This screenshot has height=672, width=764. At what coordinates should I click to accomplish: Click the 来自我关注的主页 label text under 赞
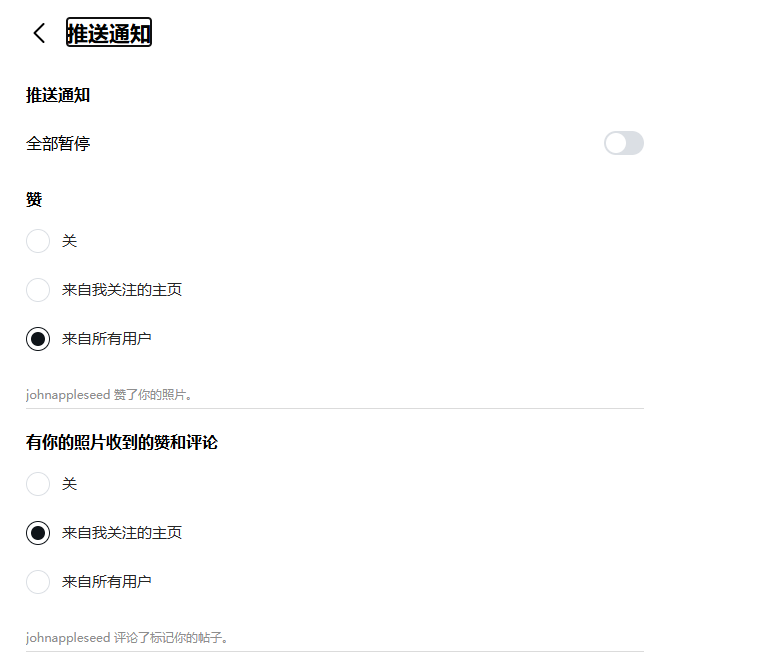pos(122,290)
